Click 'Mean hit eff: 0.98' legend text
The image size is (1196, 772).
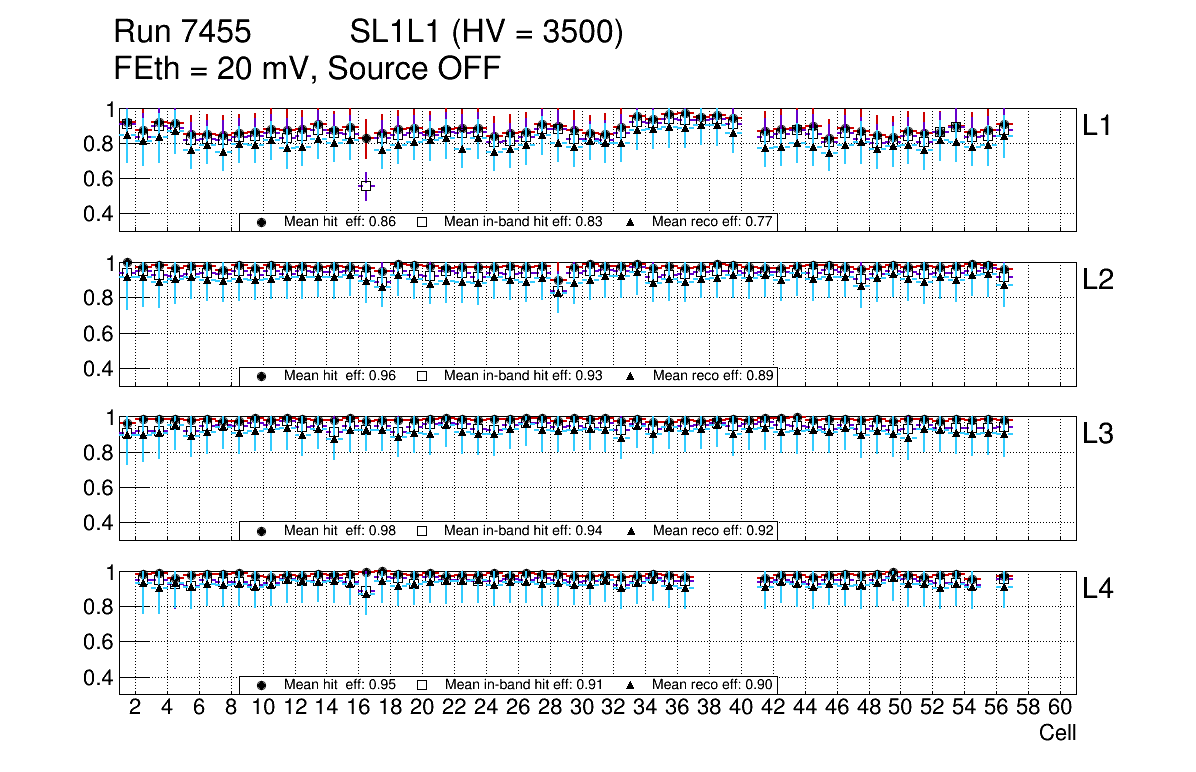(340, 531)
